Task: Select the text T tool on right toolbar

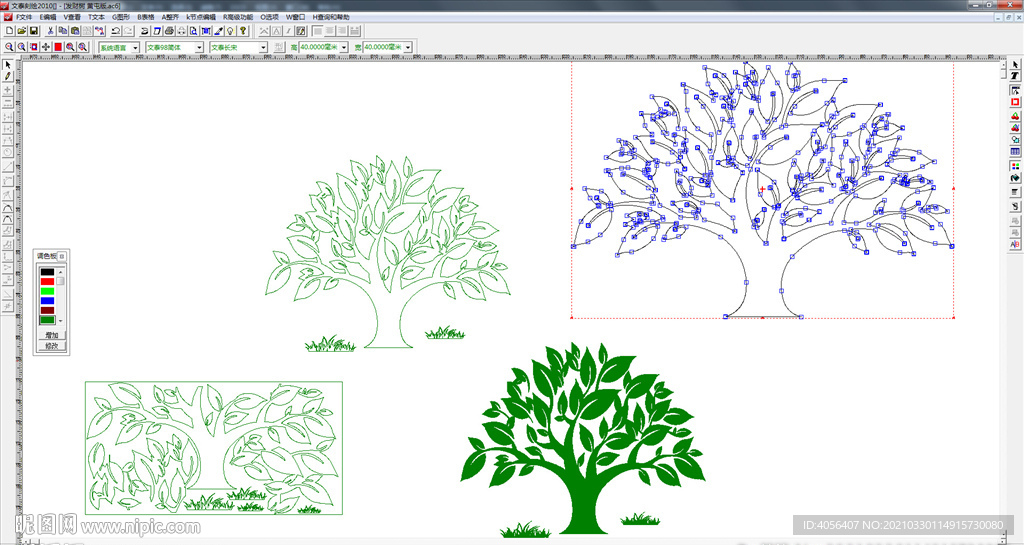Action: click(1015, 76)
